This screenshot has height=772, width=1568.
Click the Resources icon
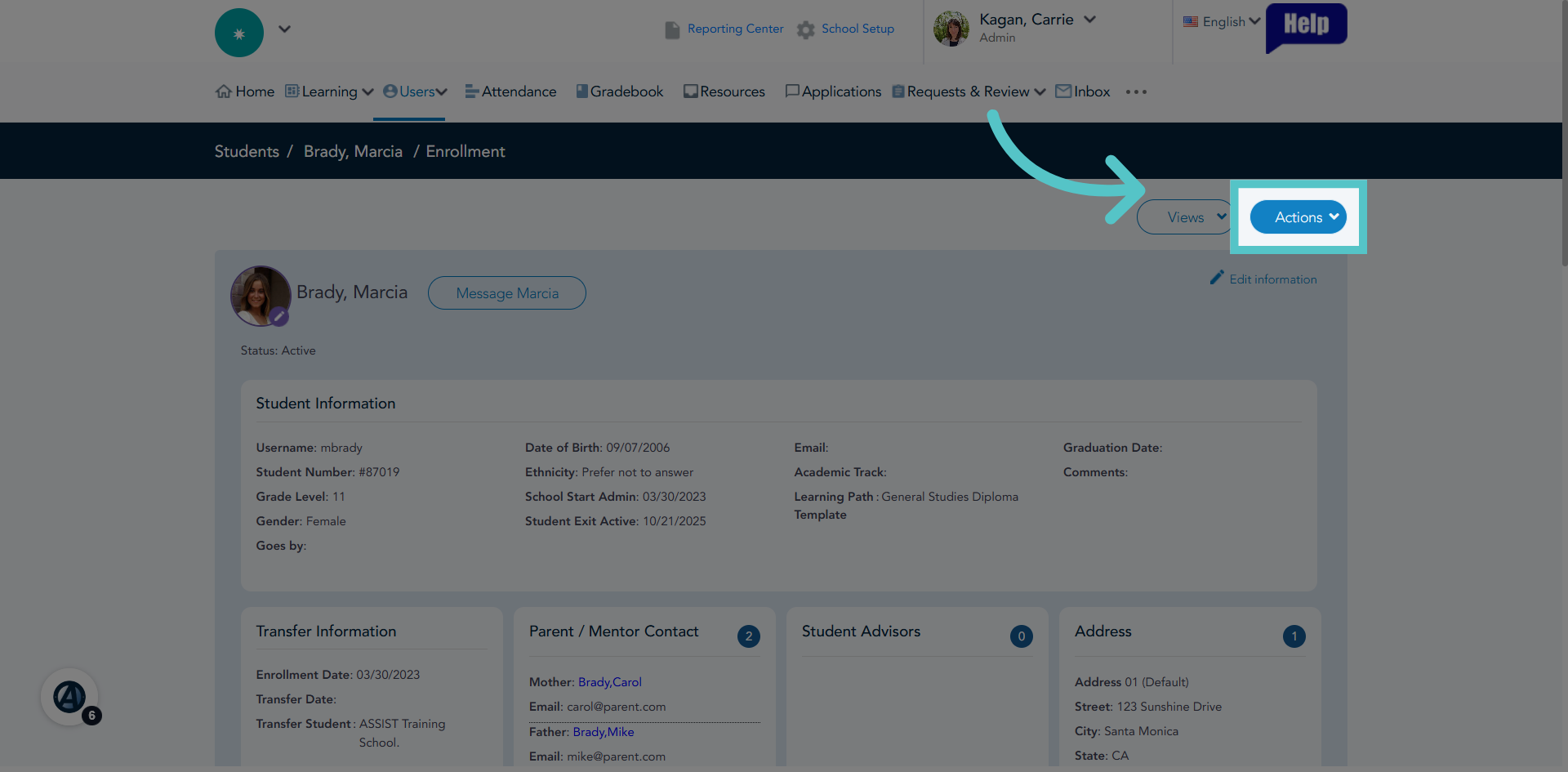tap(691, 91)
